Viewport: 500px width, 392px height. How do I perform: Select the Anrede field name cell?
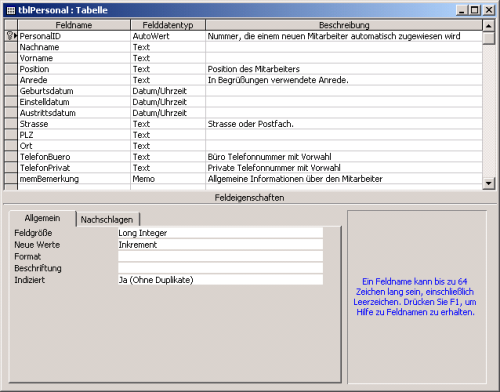click(x=74, y=80)
